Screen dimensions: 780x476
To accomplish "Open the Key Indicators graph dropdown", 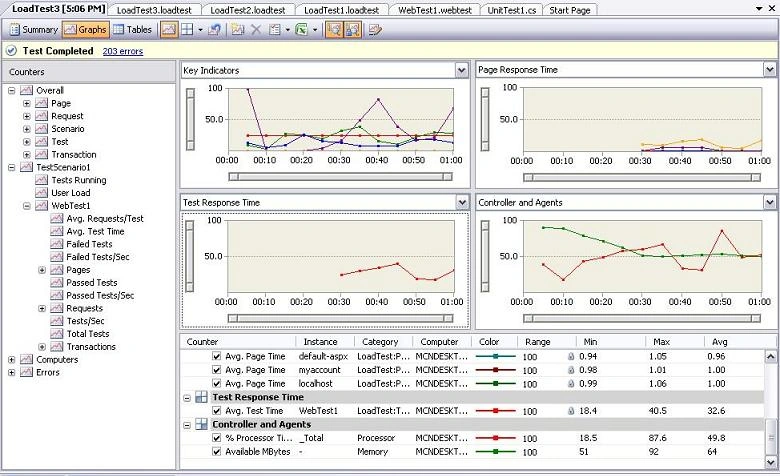I will click(462, 70).
